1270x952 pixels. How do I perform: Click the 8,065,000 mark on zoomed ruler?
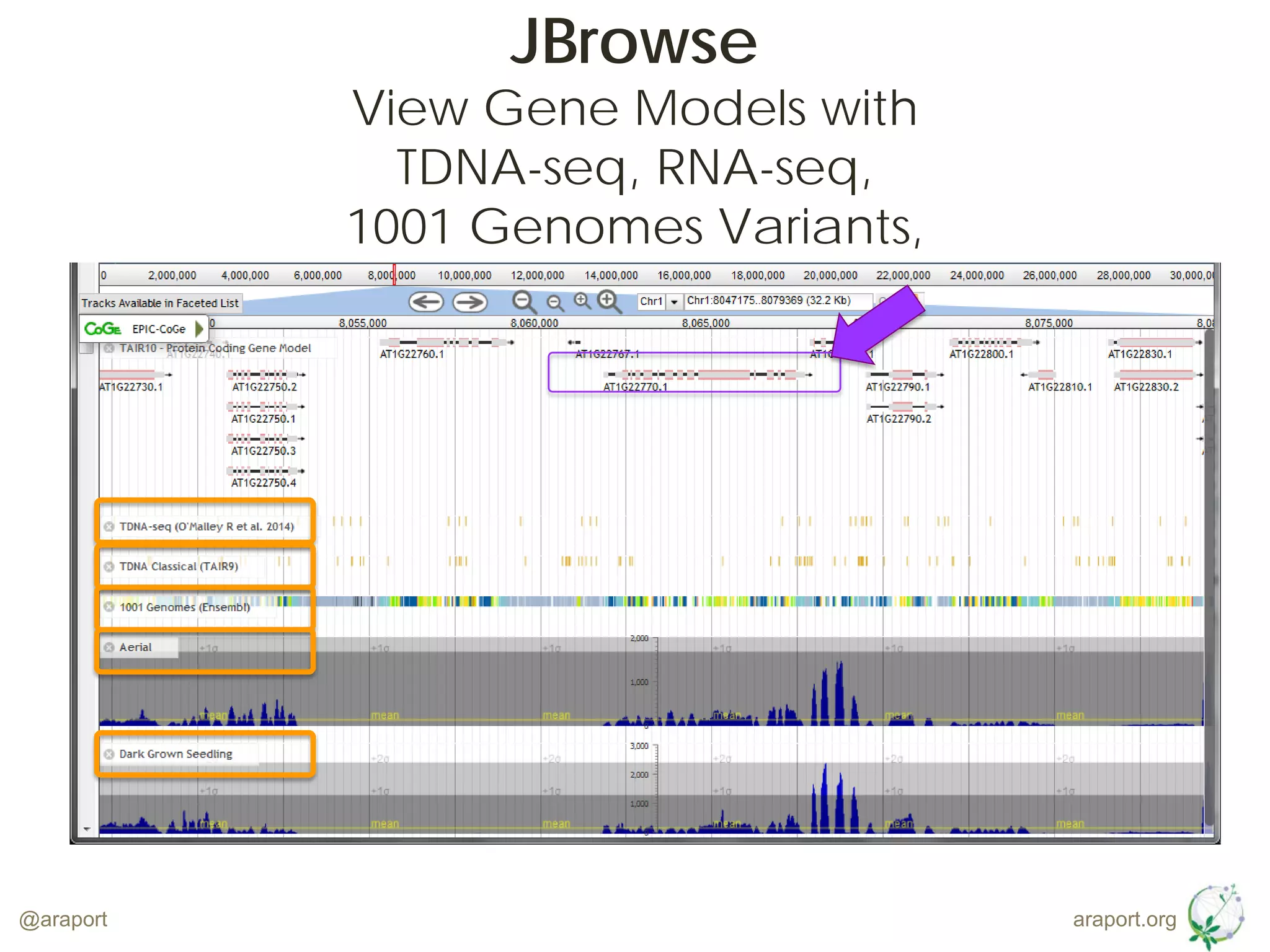click(x=706, y=323)
